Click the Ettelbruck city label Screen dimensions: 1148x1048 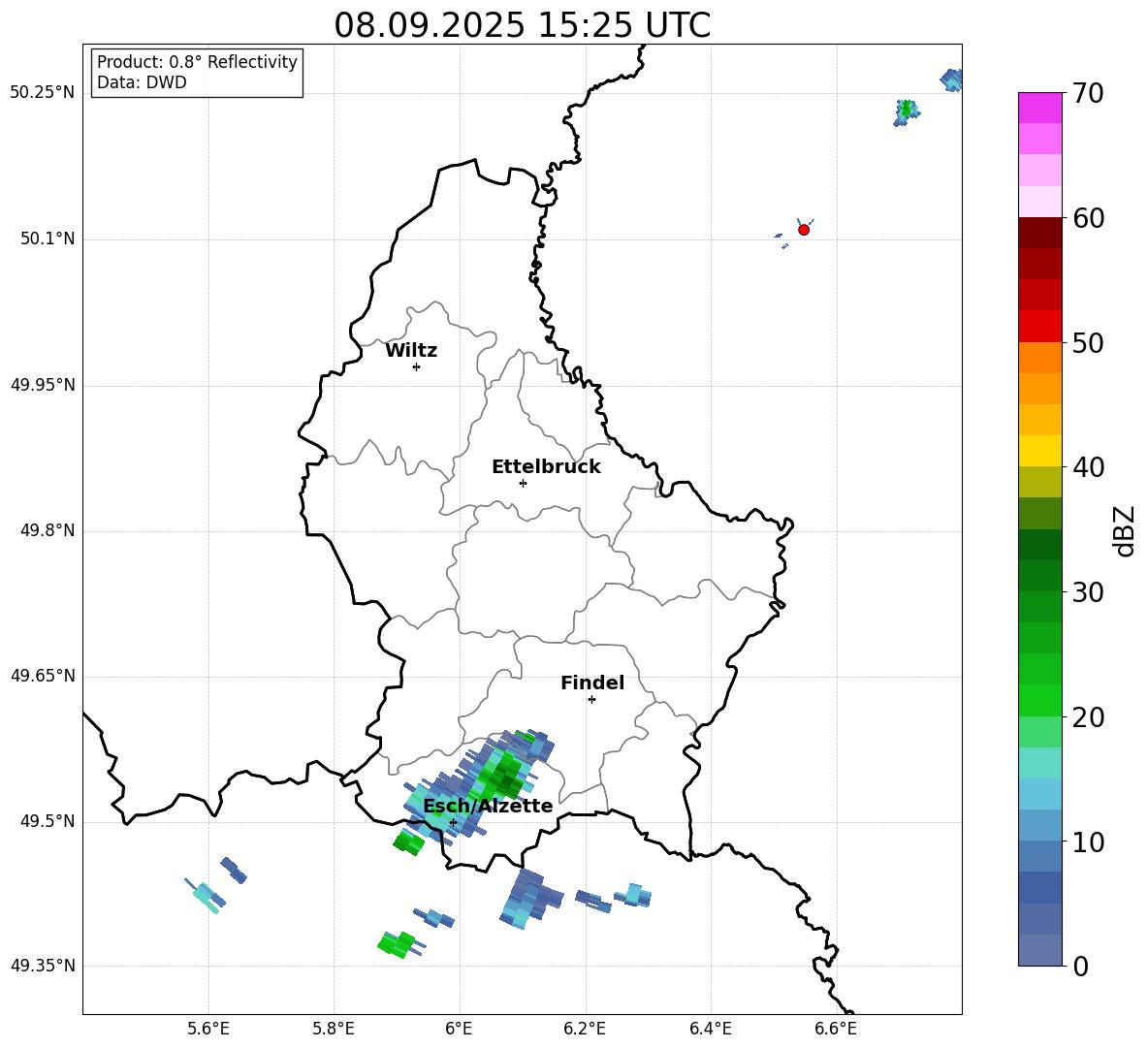[546, 467]
